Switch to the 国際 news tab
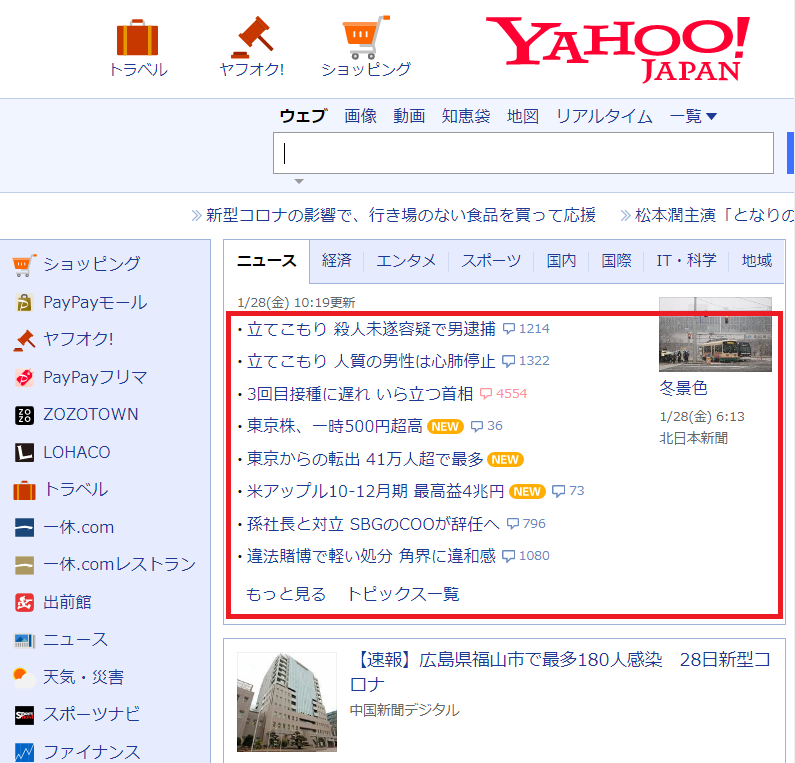 click(616, 261)
